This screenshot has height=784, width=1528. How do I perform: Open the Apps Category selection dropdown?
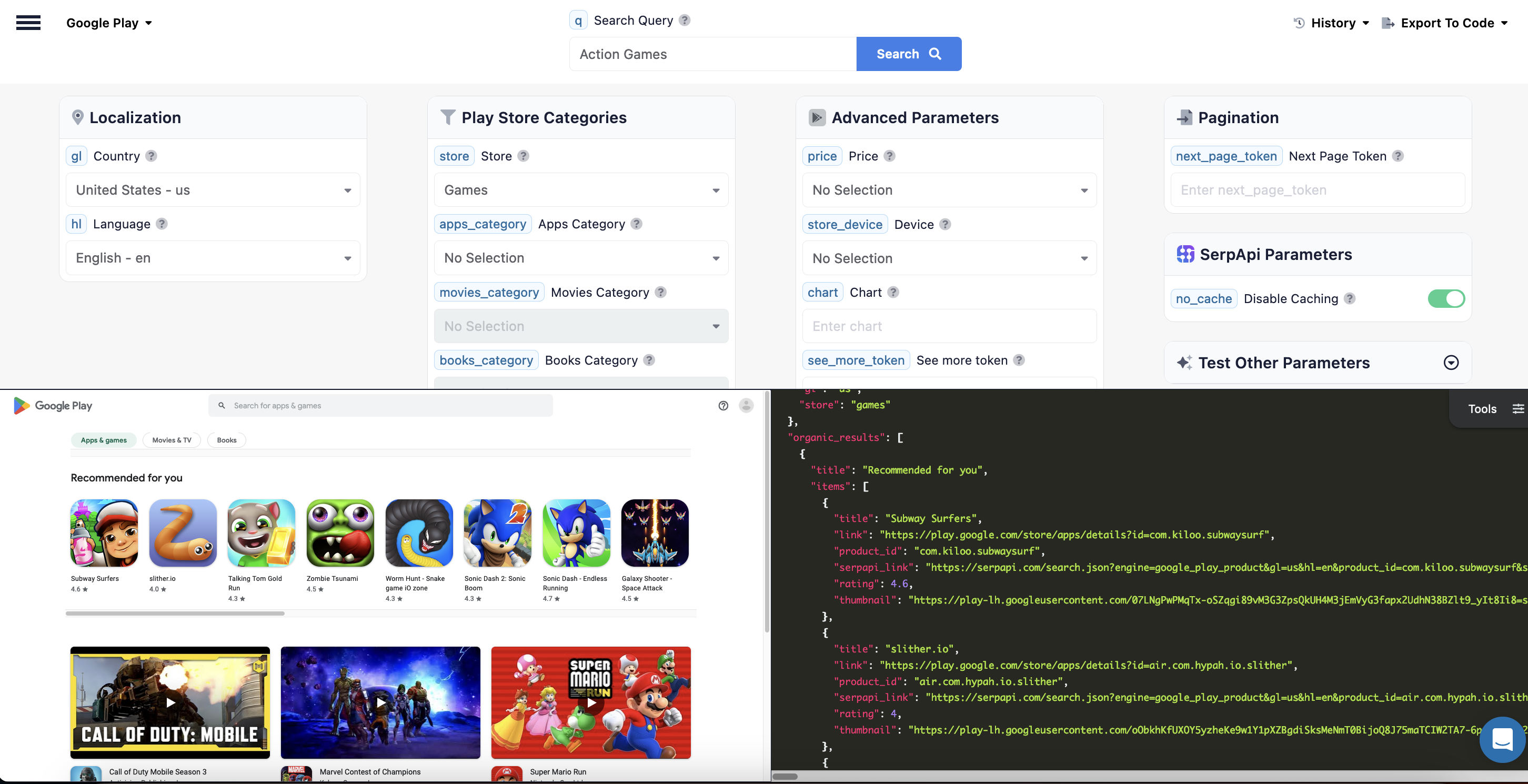(581, 258)
